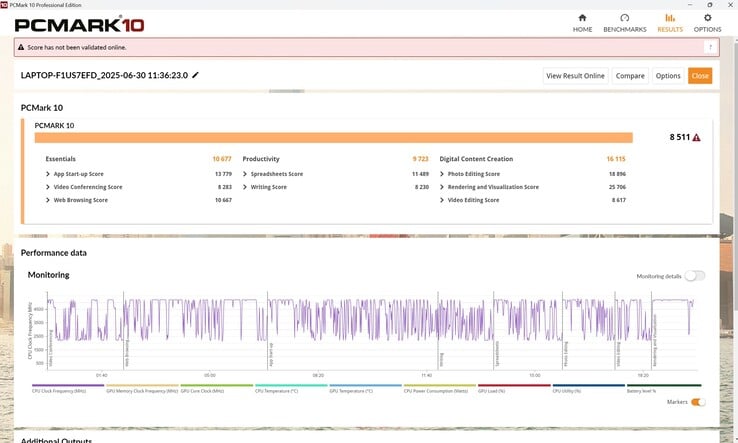Select Battery level legend line
Viewport: 738px width, 443px height.
(x=664, y=386)
